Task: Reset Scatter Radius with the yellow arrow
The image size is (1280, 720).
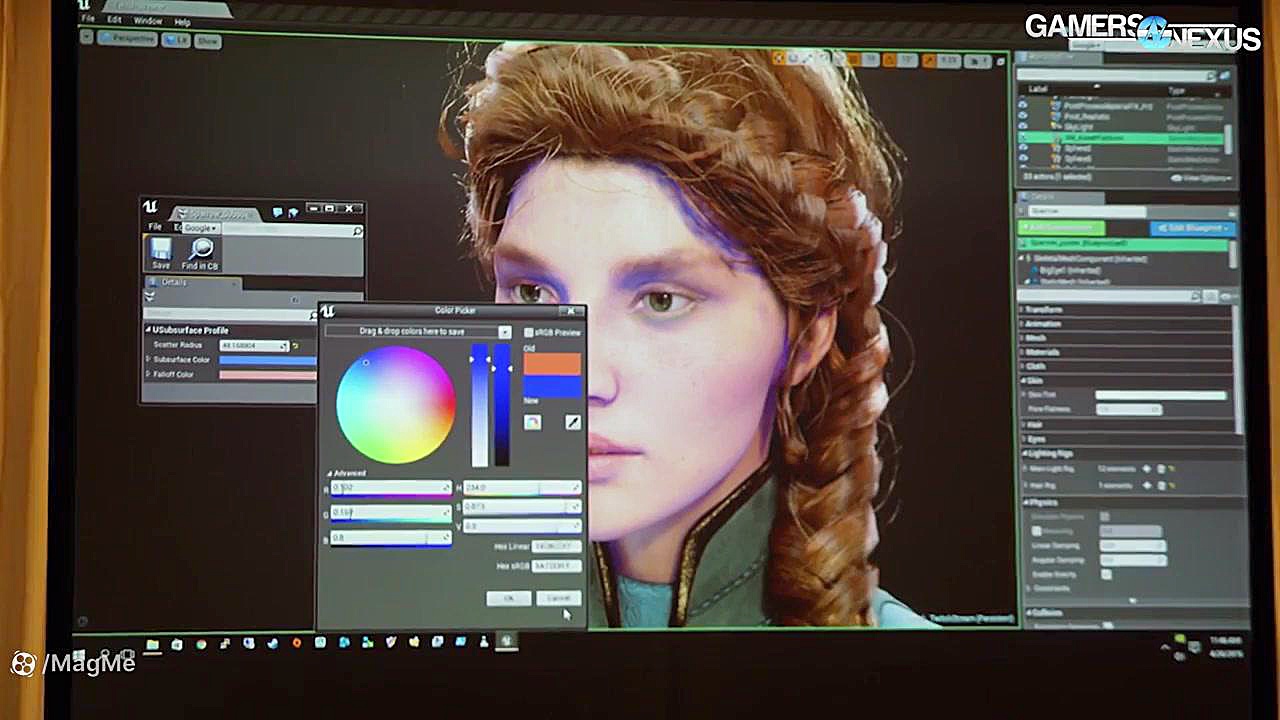Action: [x=295, y=346]
